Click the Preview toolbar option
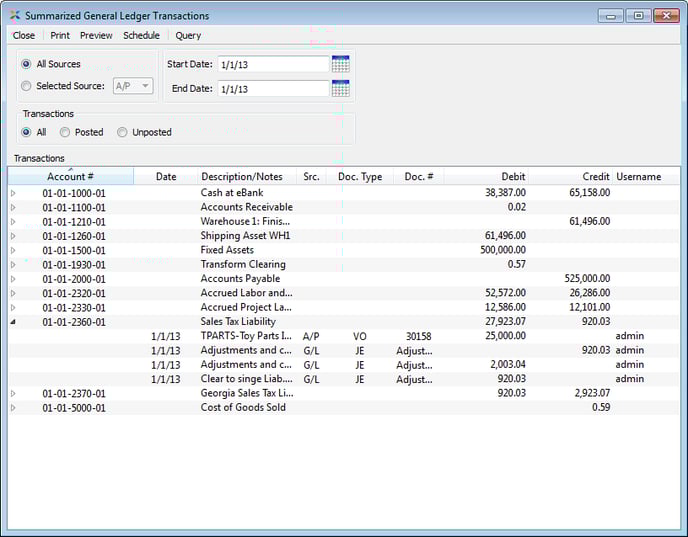The image size is (688, 537). pyautogui.click(x=96, y=35)
